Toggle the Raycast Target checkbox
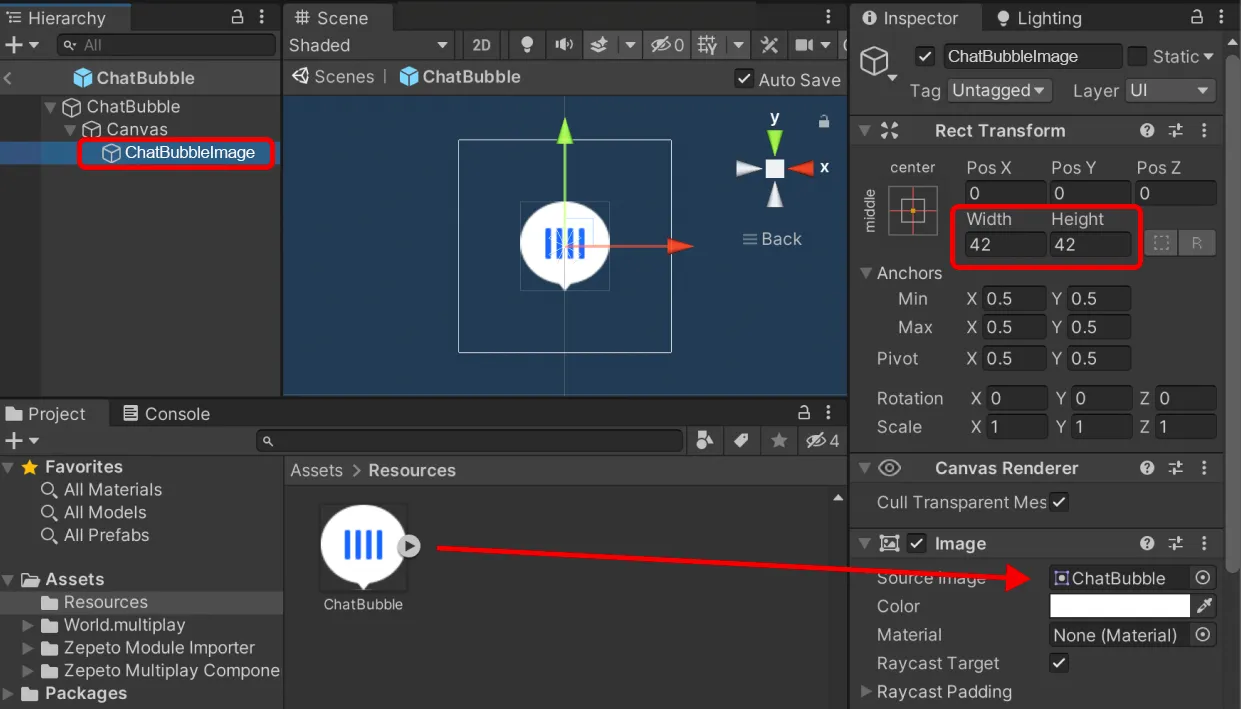The height and width of the screenshot is (709, 1241). (1059, 663)
